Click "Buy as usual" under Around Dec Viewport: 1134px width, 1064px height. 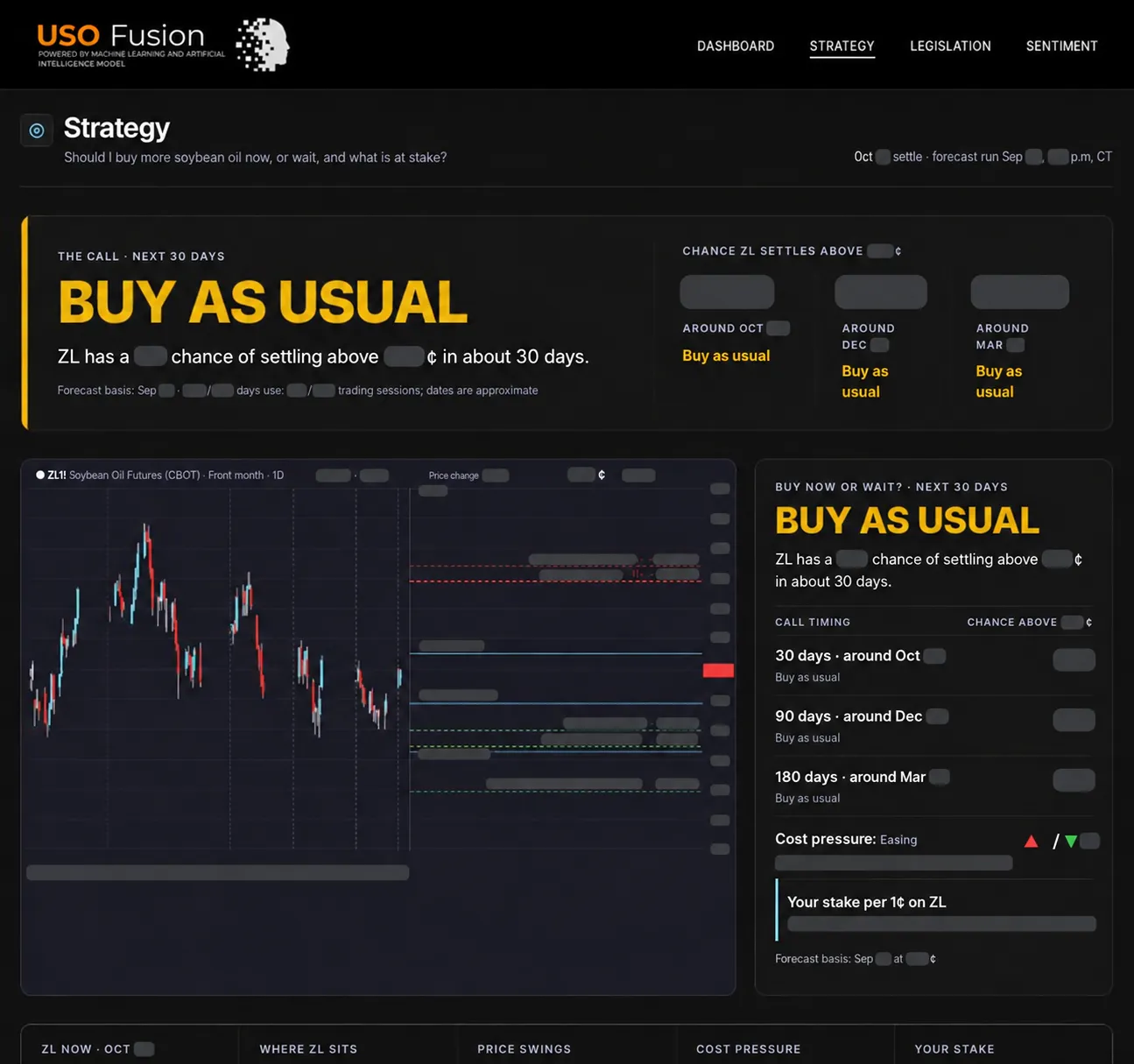865,382
